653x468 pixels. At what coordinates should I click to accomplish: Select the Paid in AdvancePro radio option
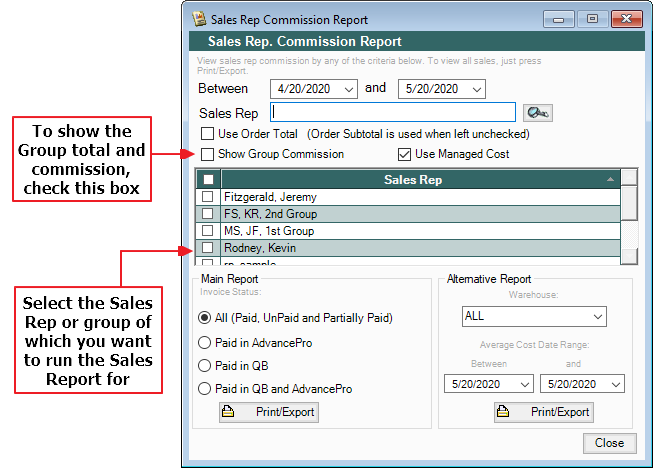(x=205, y=342)
